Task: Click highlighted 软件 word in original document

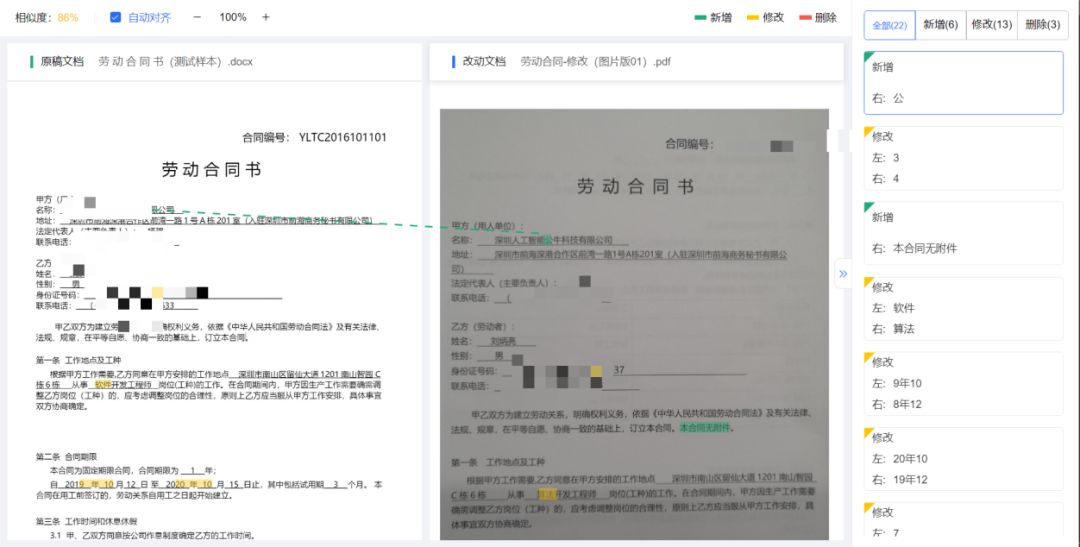Action: pyautogui.click(x=103, y=384)
